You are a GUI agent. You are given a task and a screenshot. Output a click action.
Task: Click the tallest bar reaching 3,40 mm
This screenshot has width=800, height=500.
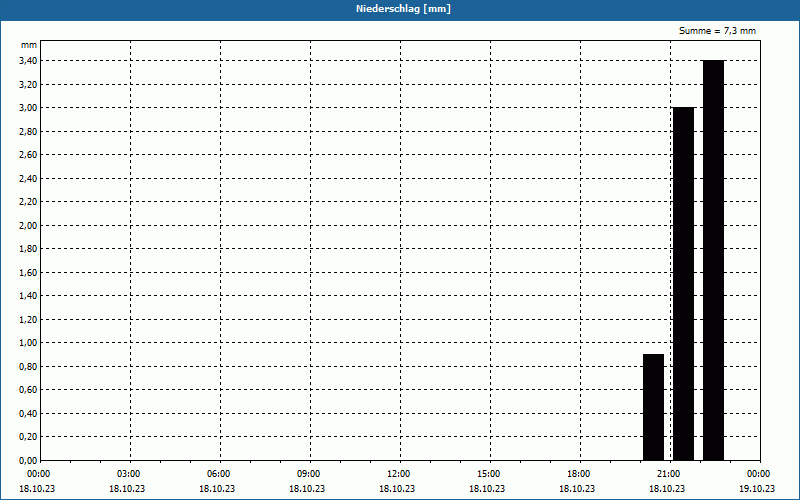tap(713, 260)
